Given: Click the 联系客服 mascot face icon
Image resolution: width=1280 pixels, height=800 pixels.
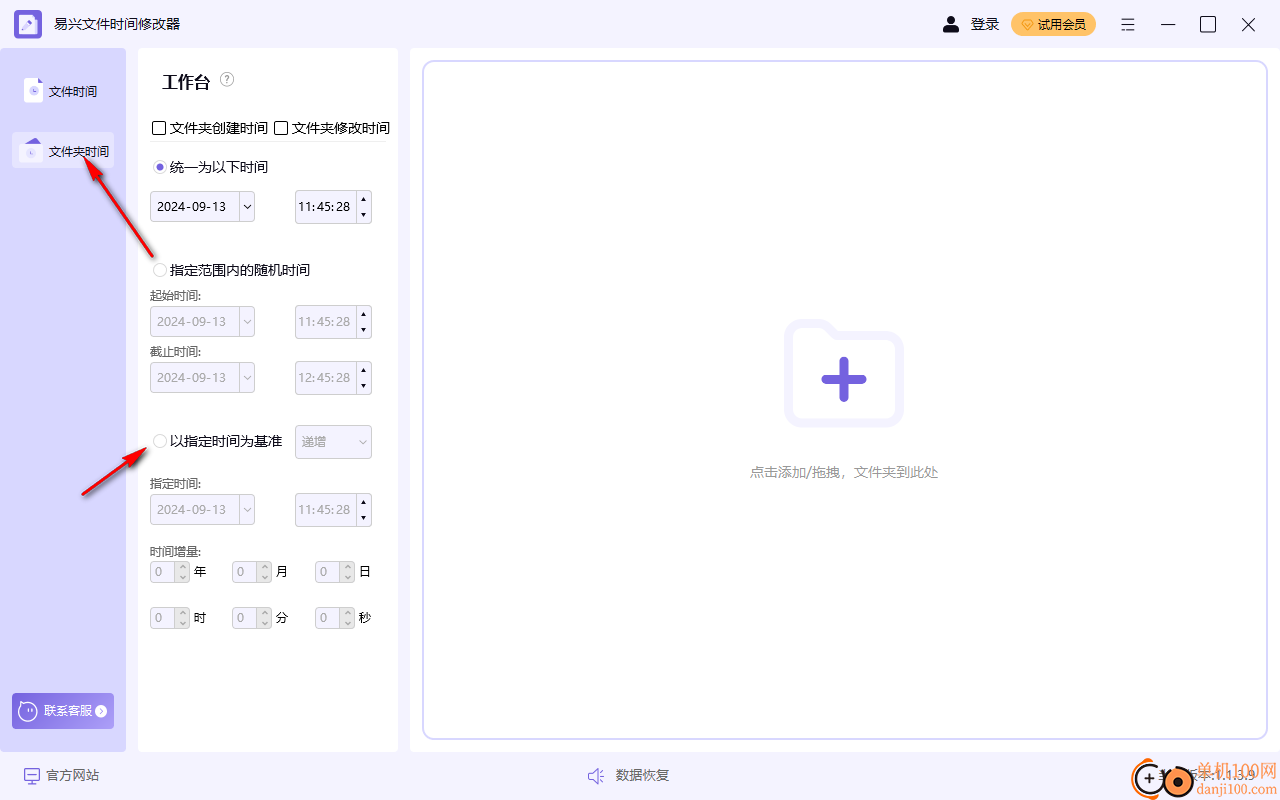Looking at the screenshot, I should click(x=28, y=711).
